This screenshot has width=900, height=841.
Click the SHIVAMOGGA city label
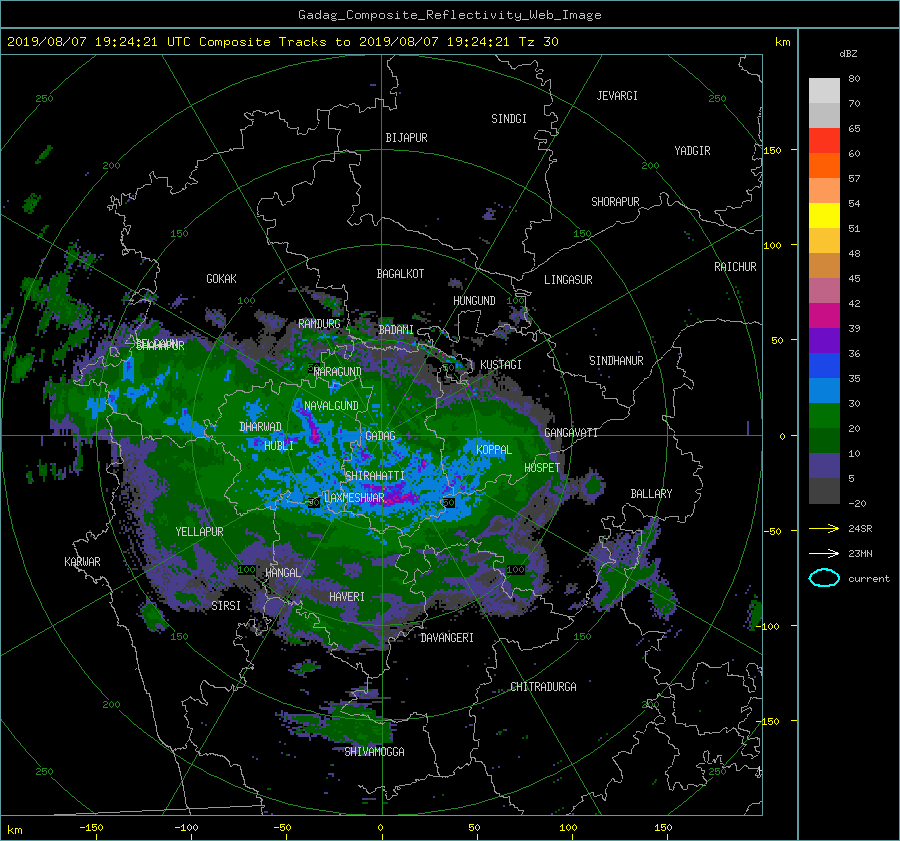[x=374, y=752]
